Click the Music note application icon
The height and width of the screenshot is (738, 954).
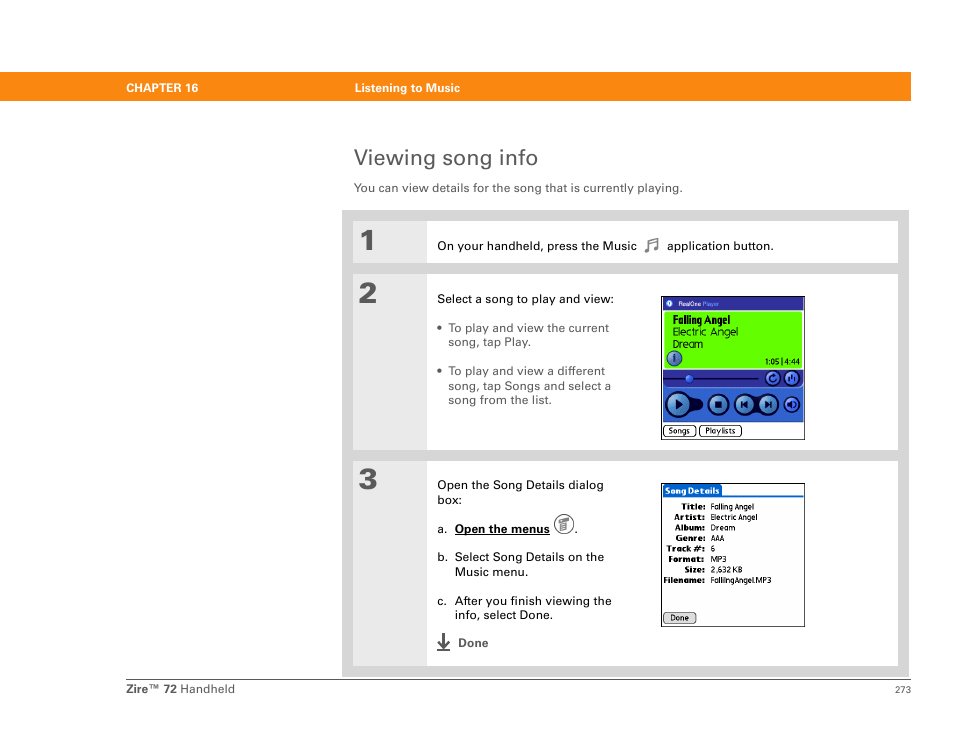pos(652,245)
